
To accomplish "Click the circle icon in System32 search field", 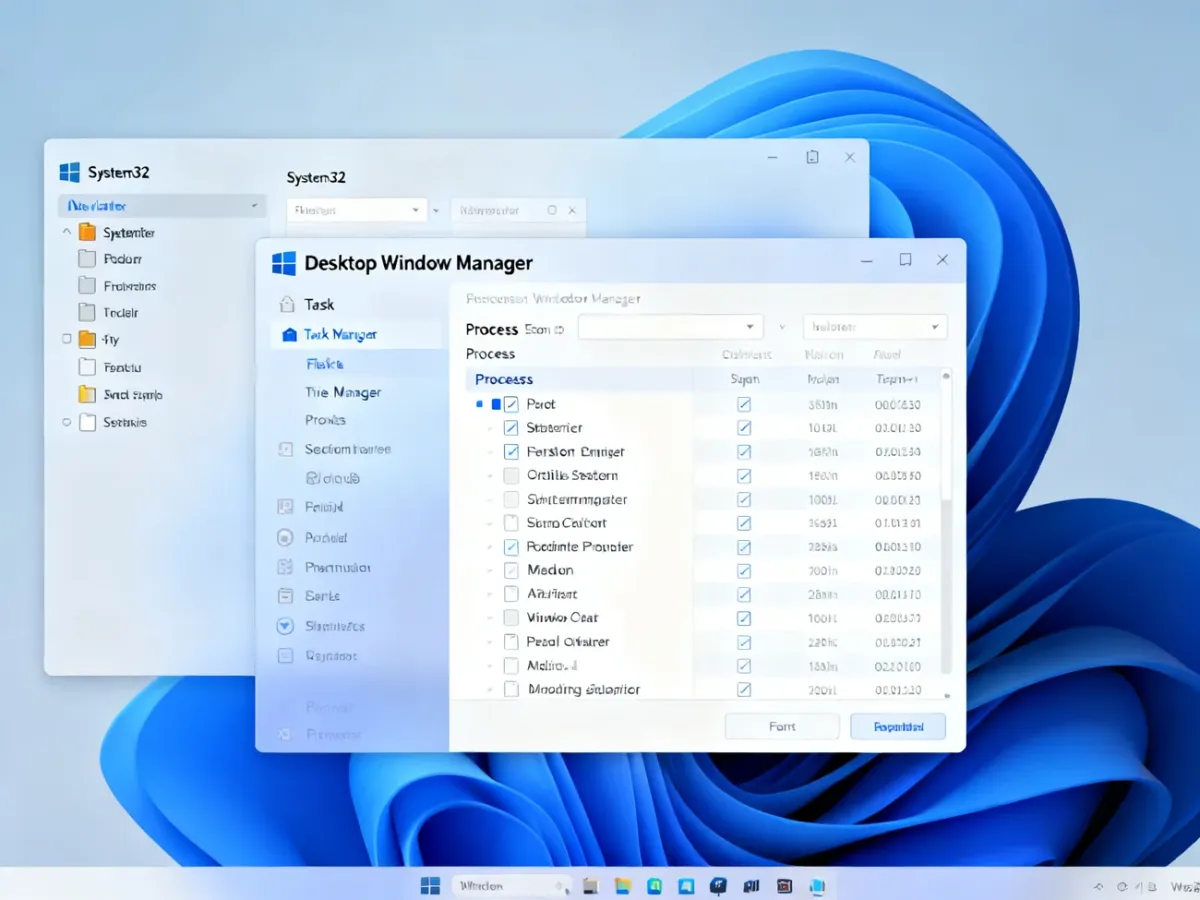I will coord(552,210).
